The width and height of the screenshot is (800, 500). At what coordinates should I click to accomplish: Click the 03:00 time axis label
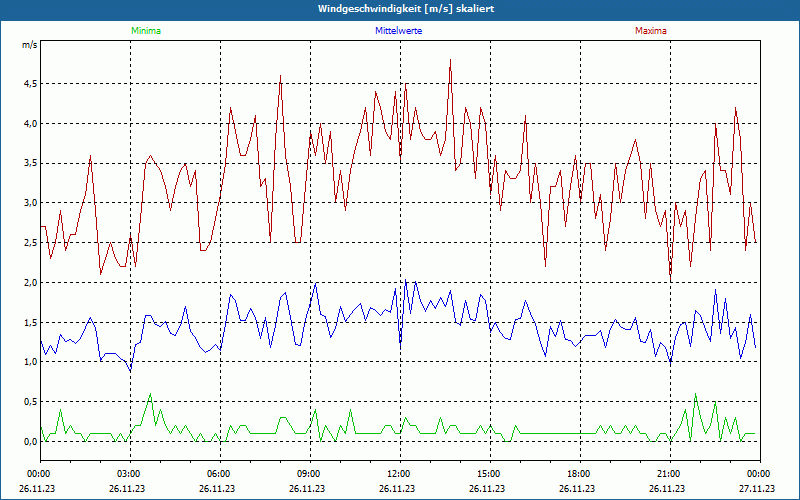(131, 474)
